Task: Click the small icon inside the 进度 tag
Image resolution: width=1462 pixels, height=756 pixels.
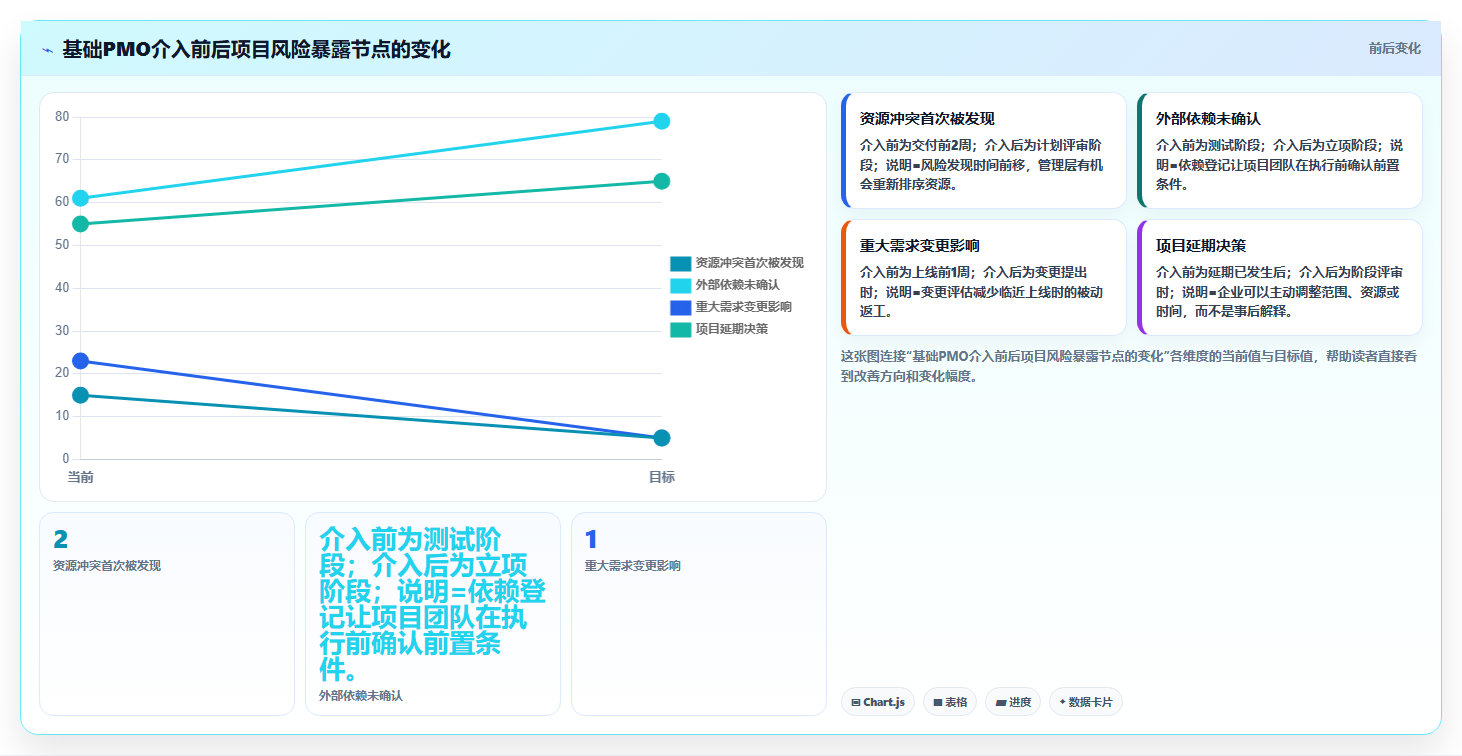Action: pyautogui.click(x=1001, y=703)
